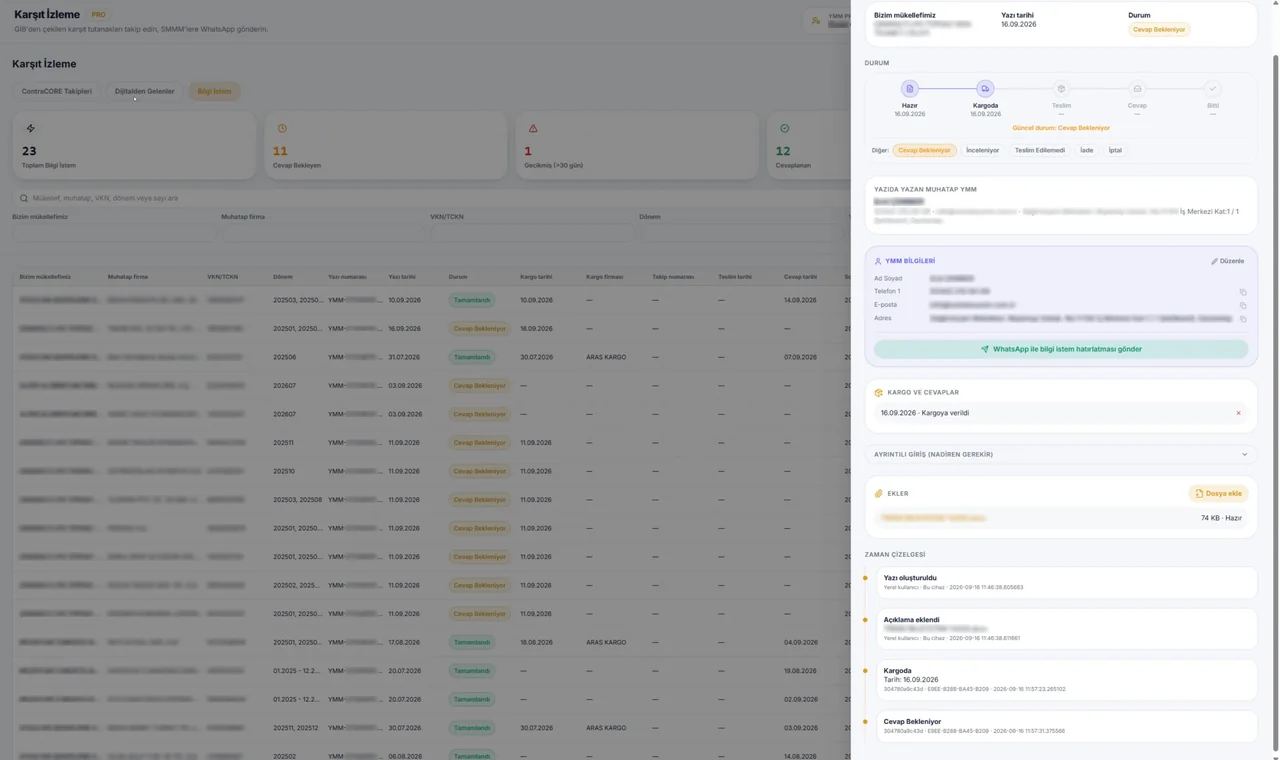This screenshot has width=1280, height=760.
Task: Expand the Ayrıntılı Giriş section
Action: 1061,454
